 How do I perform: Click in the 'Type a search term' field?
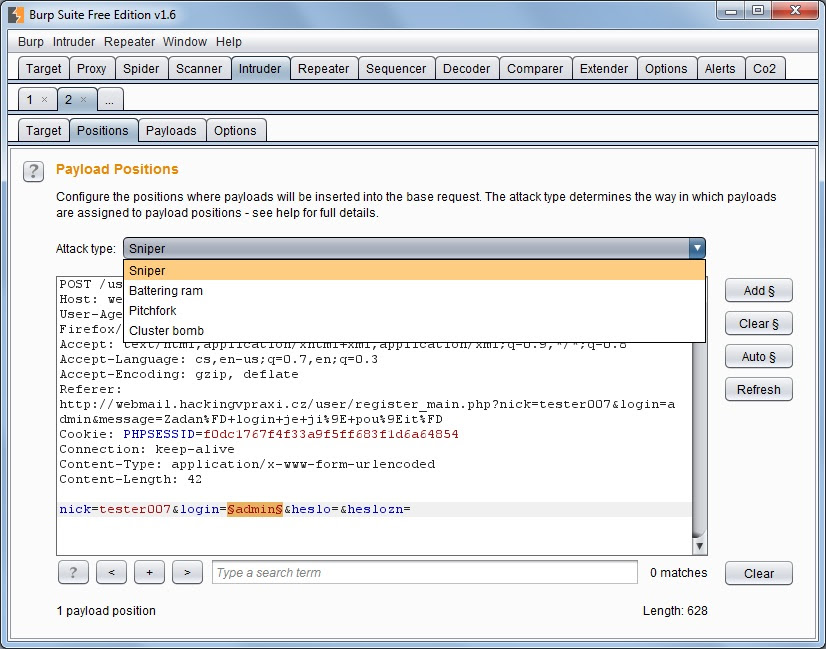[x=425, y=573]
